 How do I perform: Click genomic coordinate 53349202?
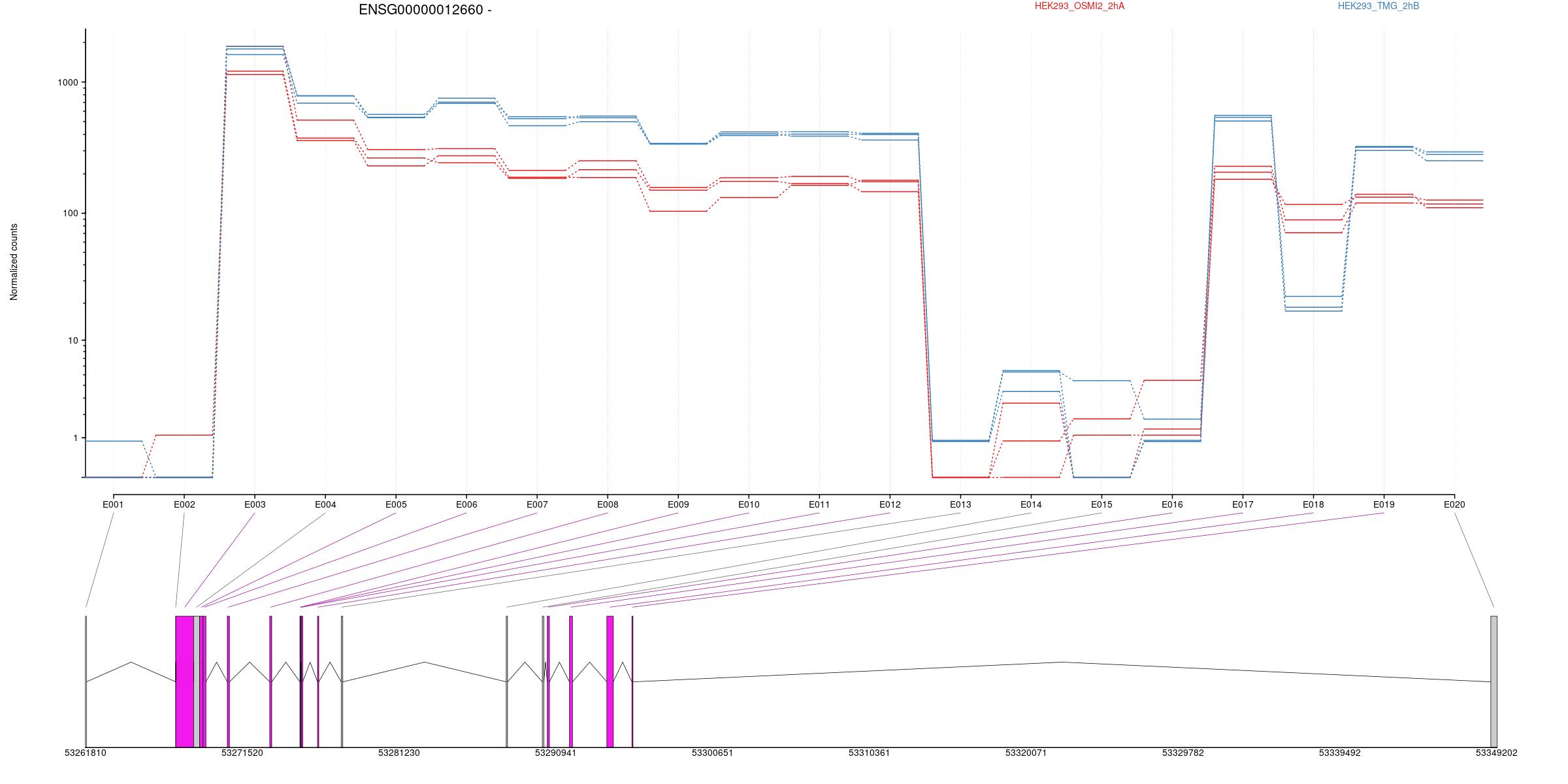tap(1497, 753)
